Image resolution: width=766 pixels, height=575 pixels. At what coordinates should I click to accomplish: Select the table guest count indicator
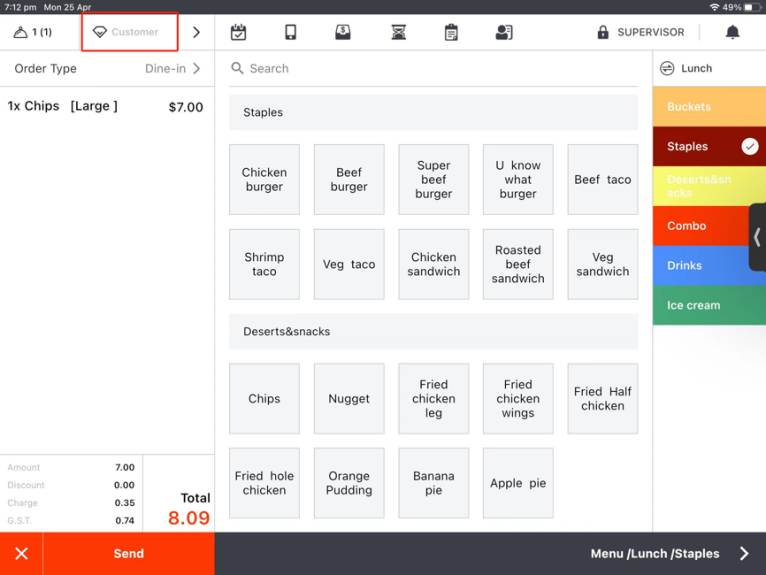33,32
